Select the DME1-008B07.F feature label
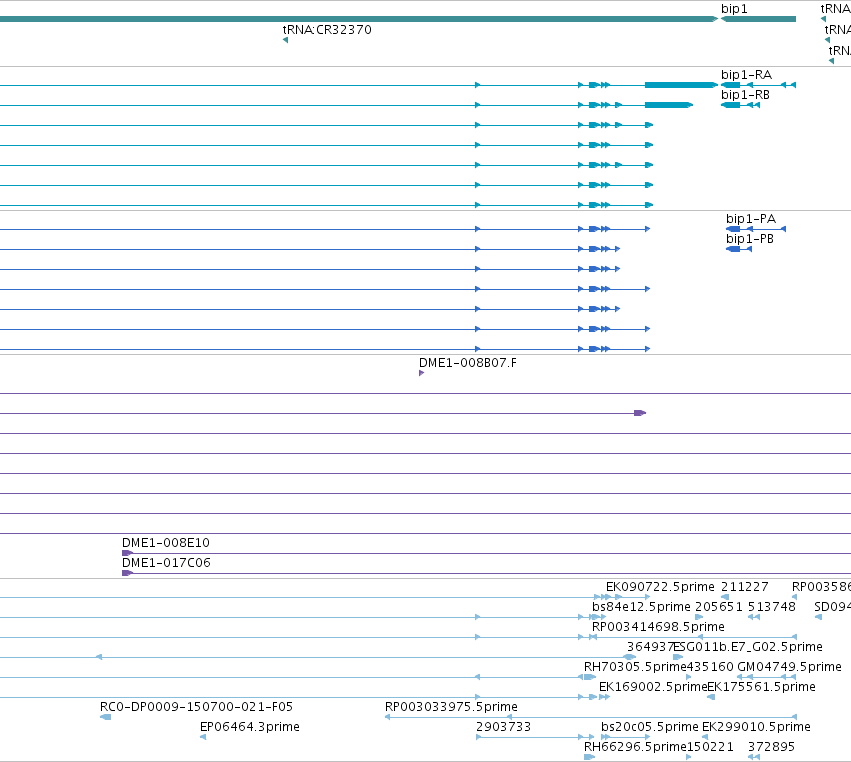The width and height of the screenshot is (851, 762). pos(467,363)
